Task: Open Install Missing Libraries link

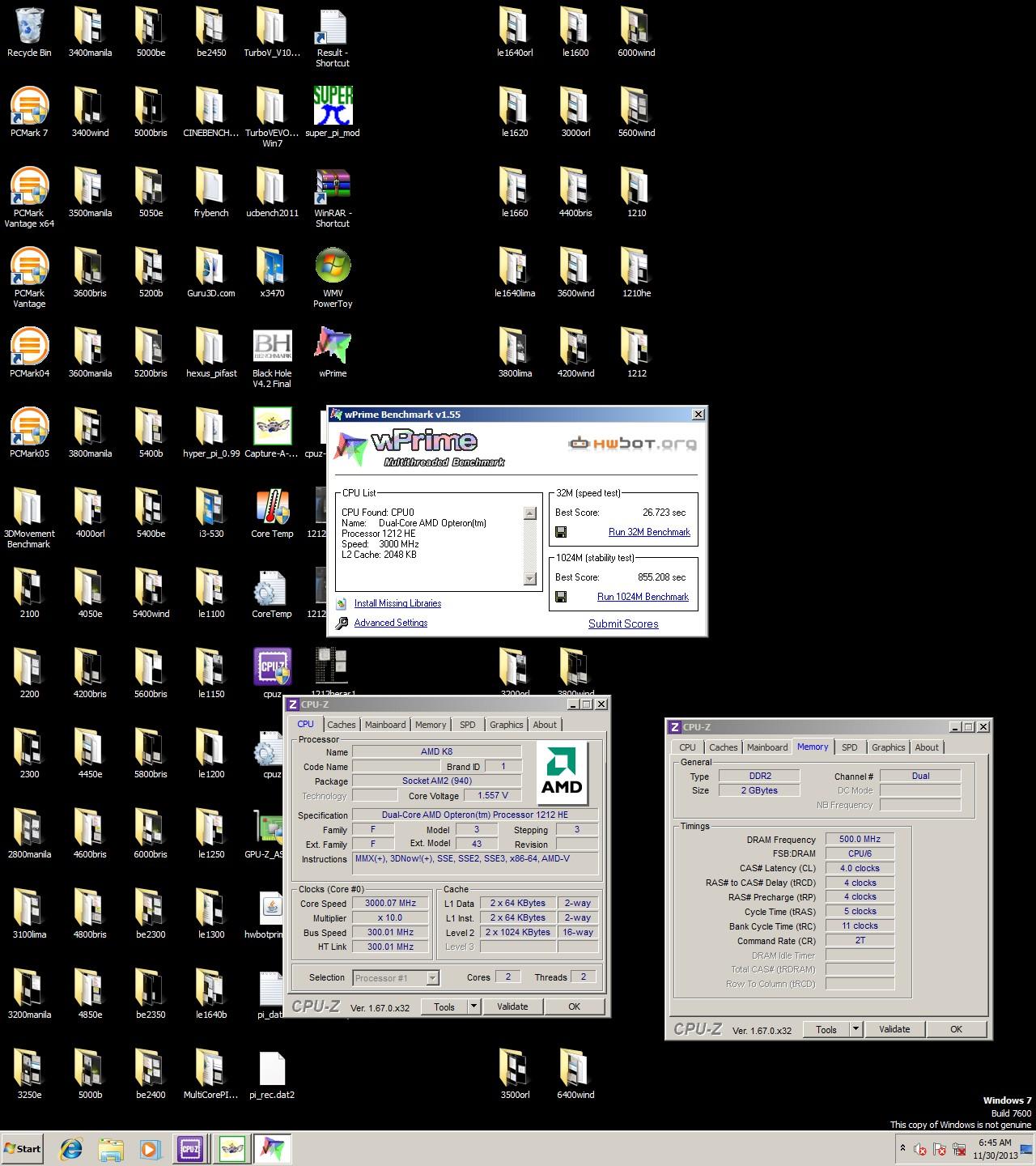Action: click(397, 603)
